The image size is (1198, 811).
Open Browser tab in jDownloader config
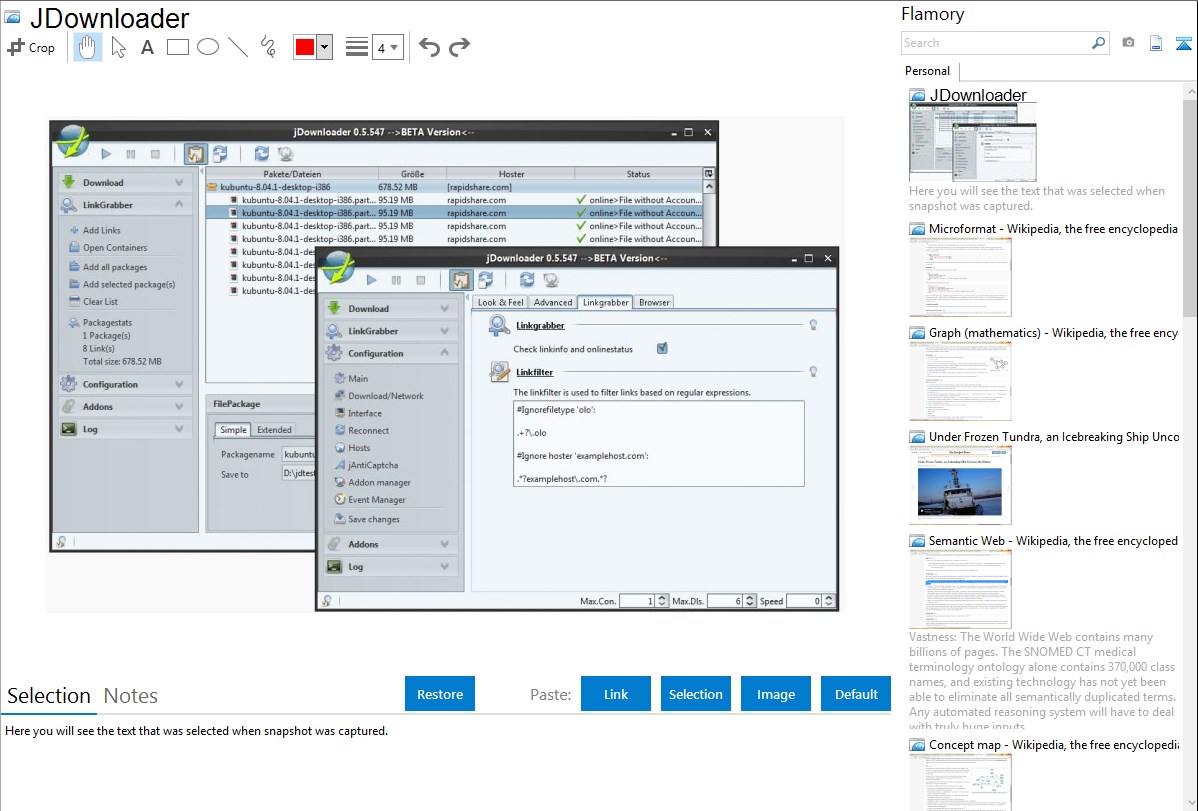[654, 302]
